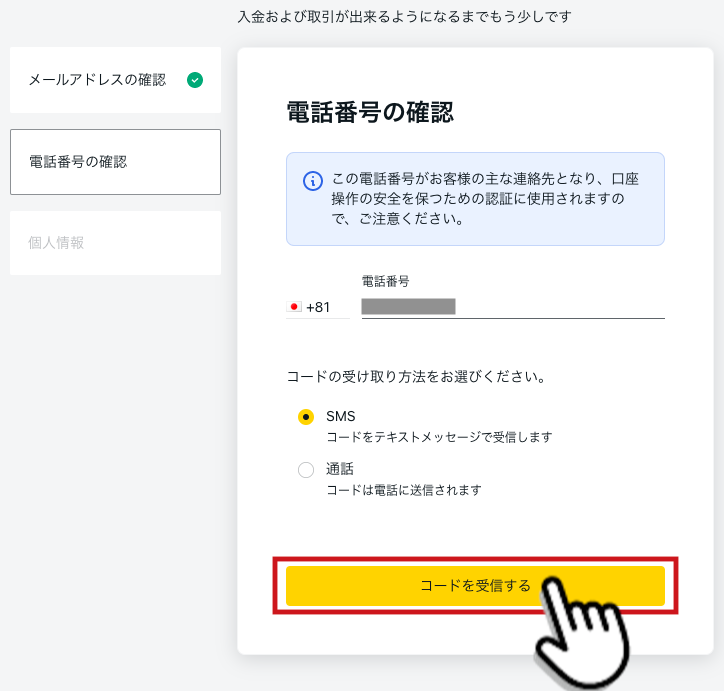Click the コードをテキストメッセージで受信します description
The height and width of the screenshot is (691, 724).
click(x=439, y=437)
